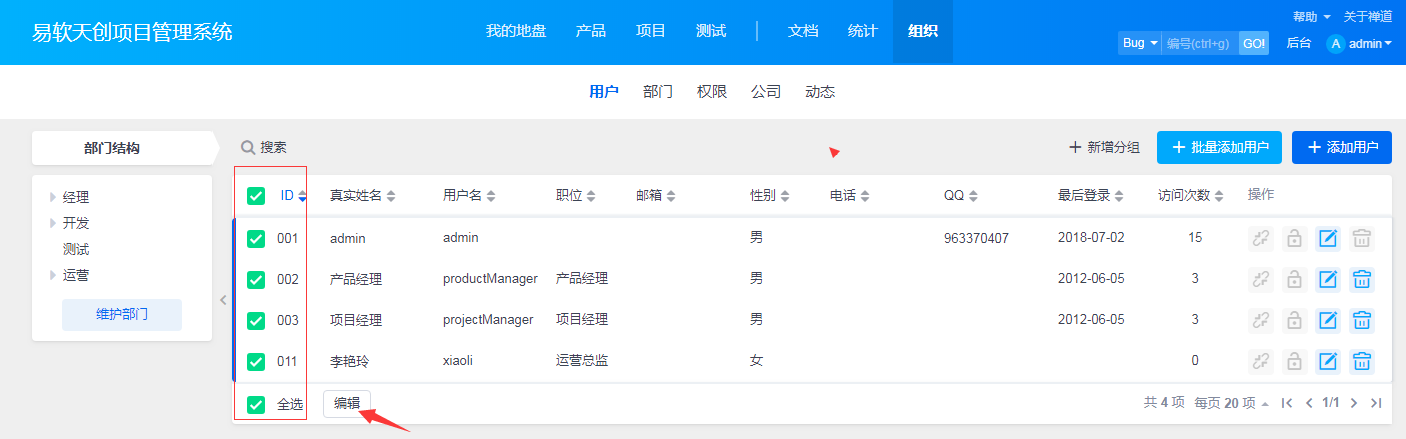Switch to the 公司 sub-tab
The image size is (1406, 439).
point(766,92)
